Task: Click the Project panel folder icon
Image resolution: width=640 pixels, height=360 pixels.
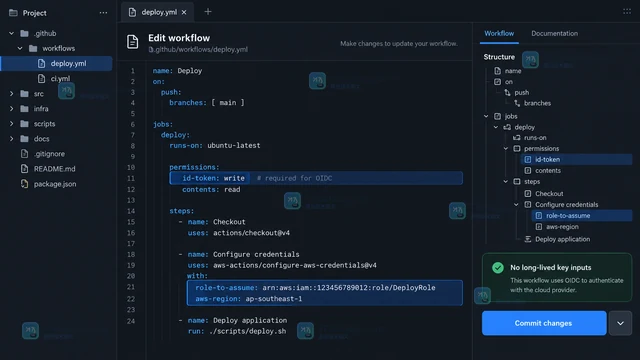Action: [x=13, y=13]
